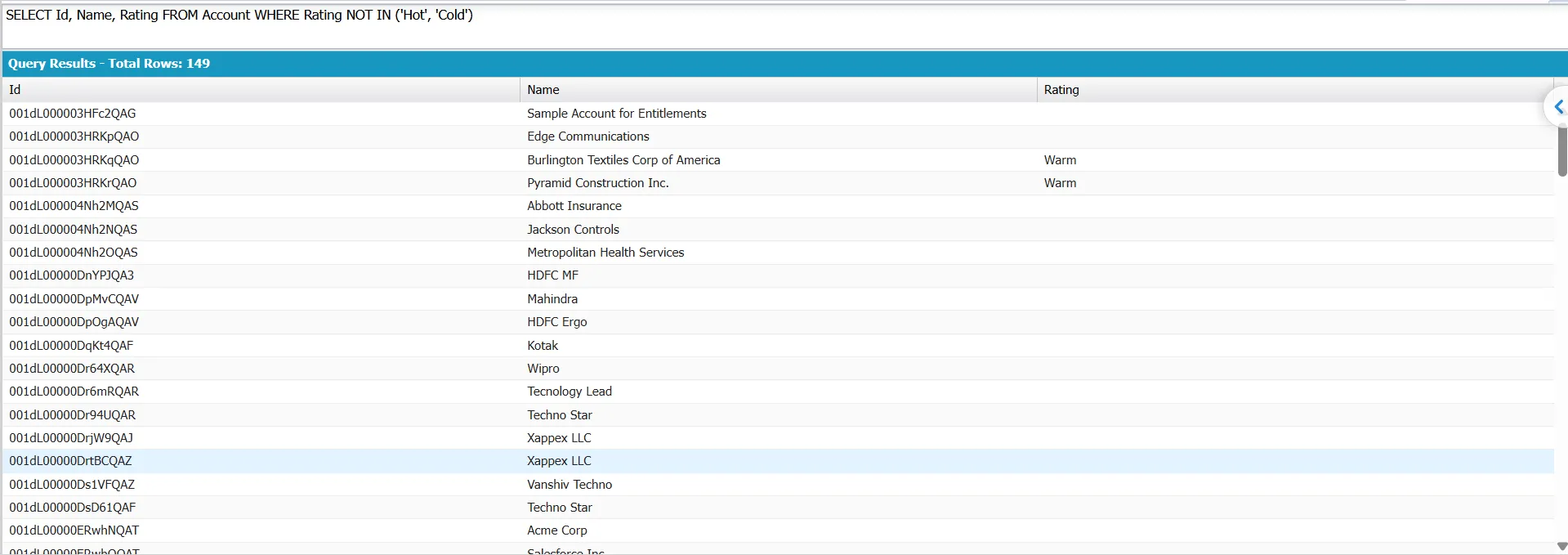The width and height of the screenshot is (1568, 555).
Task: Select Id 001dL000003HRKpQAO
Action: tap(74, 137)
